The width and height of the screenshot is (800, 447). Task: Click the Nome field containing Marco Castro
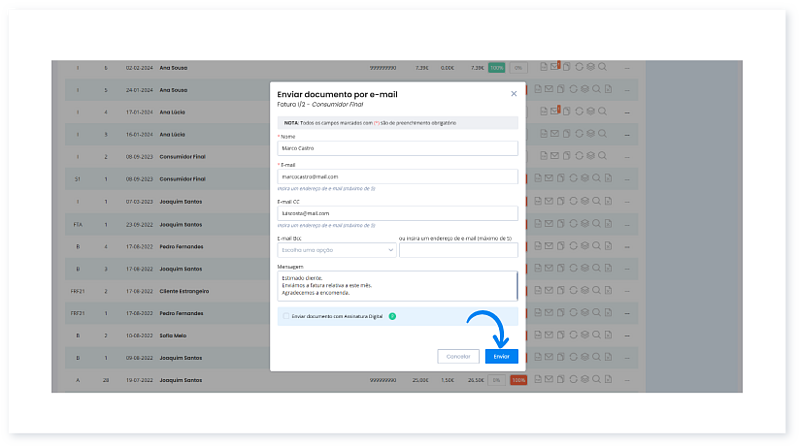pos(397,148)
